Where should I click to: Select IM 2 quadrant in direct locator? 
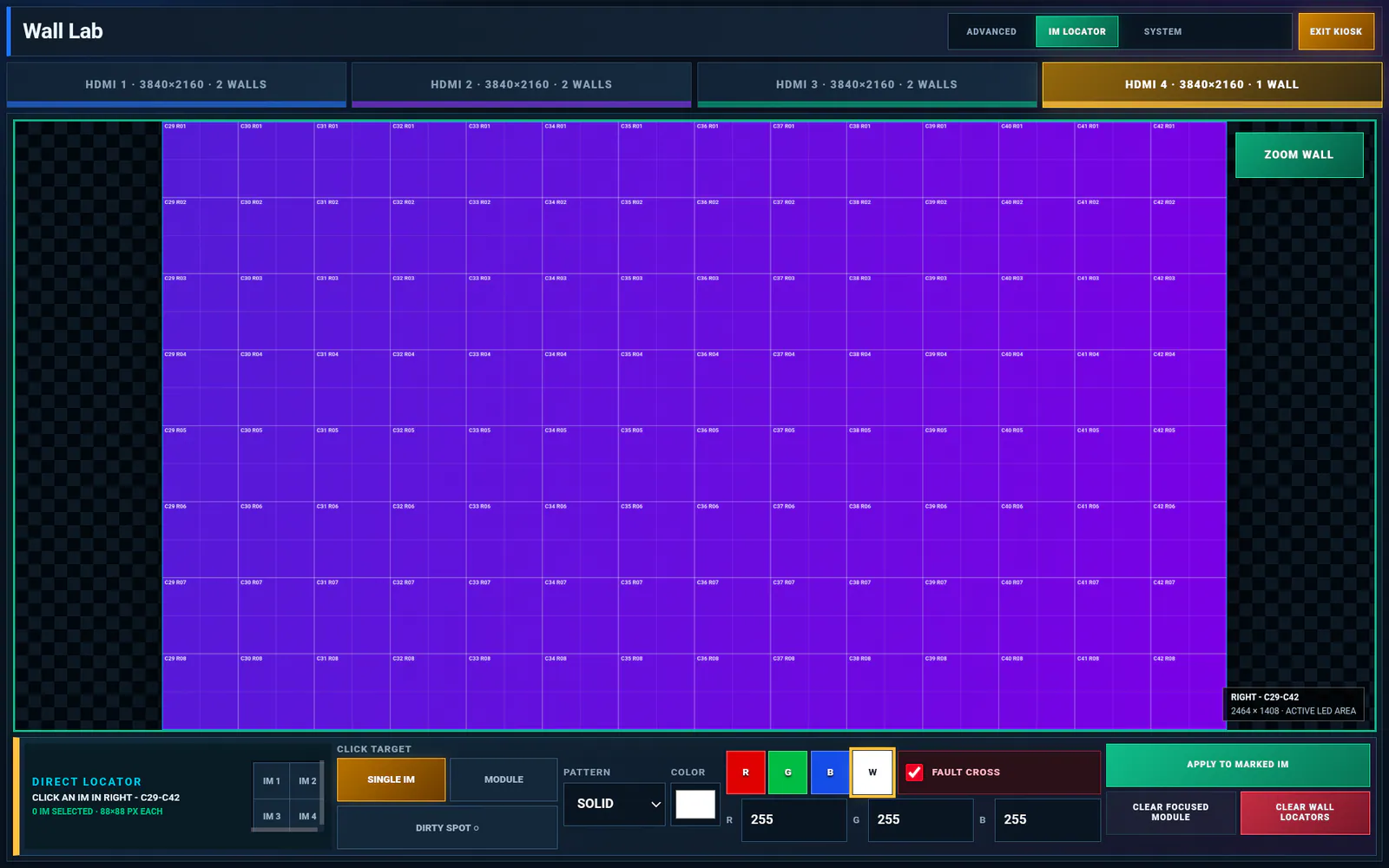click(x=307, y=781)
